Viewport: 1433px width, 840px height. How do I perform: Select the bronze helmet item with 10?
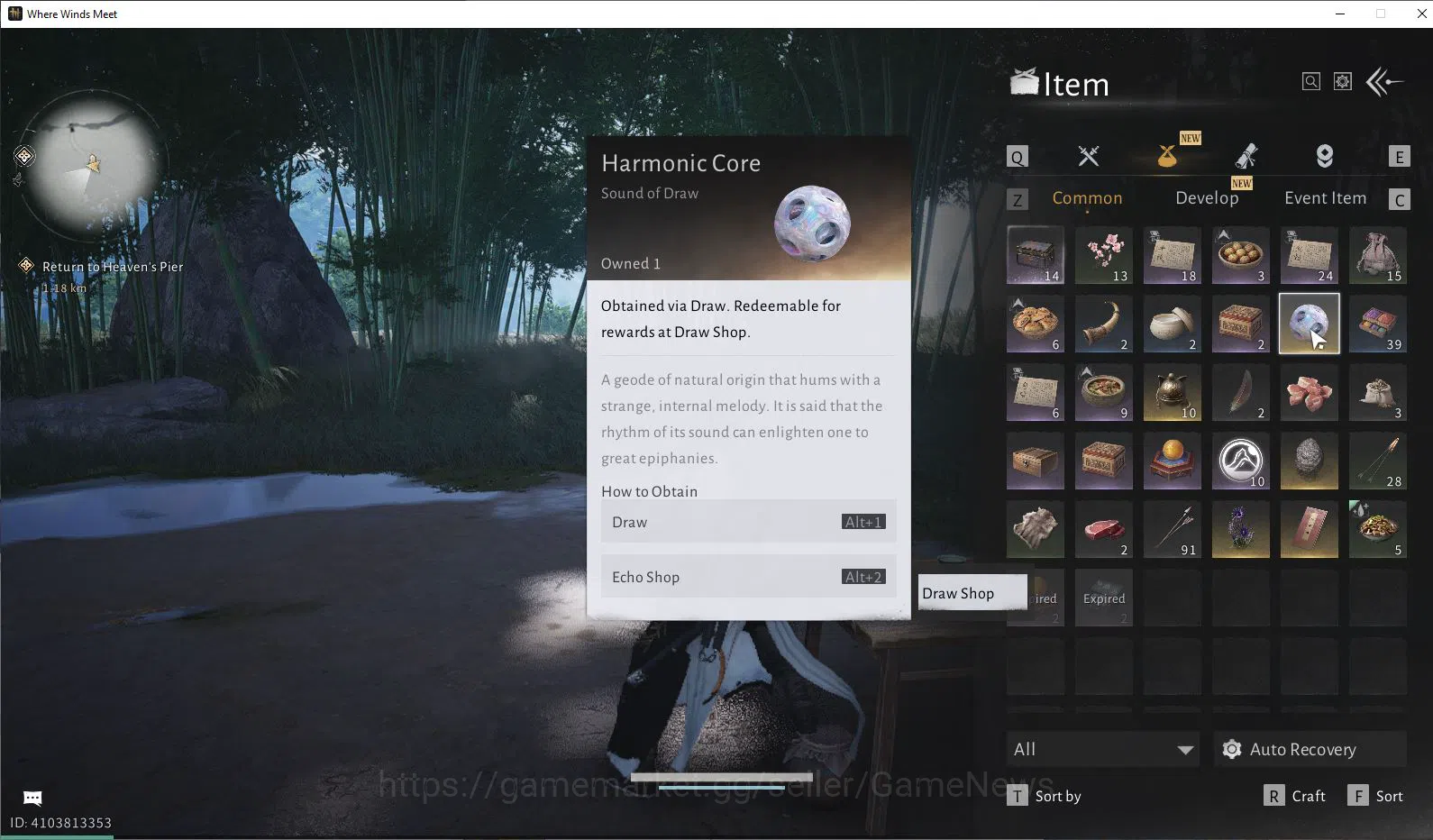pyautogui.click(x=1173, y=392)
